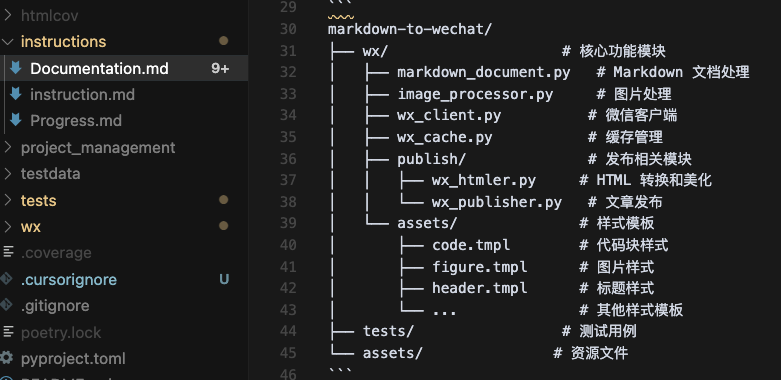
Task: Click the gear icon beside pyproject.toml
Action: (x=6, y=358)
